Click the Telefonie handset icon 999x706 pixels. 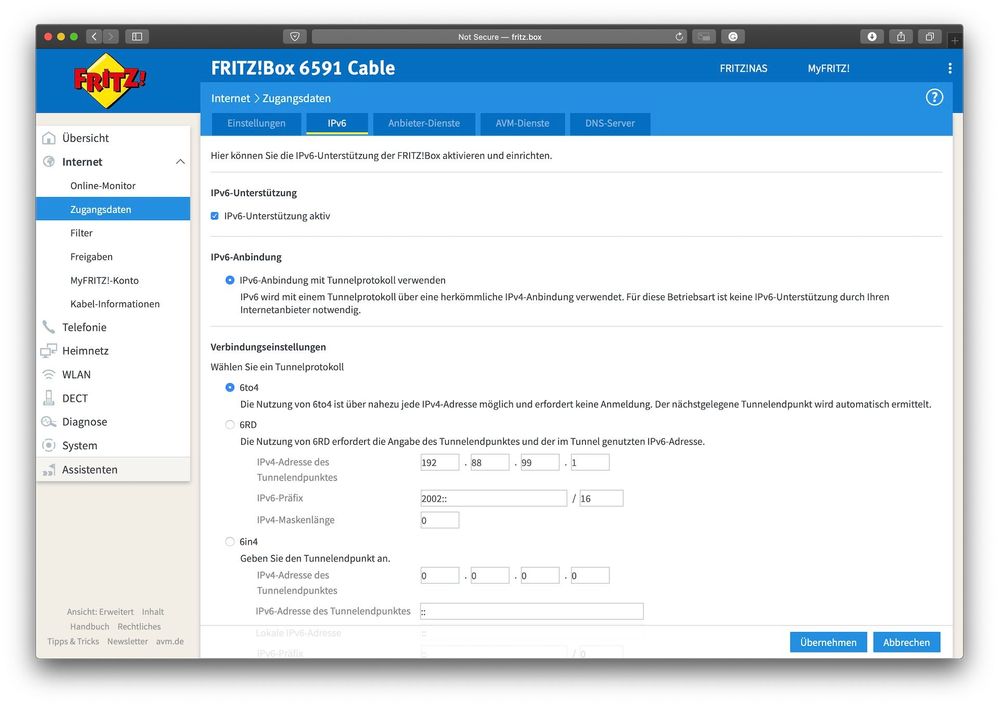[48, 327]
